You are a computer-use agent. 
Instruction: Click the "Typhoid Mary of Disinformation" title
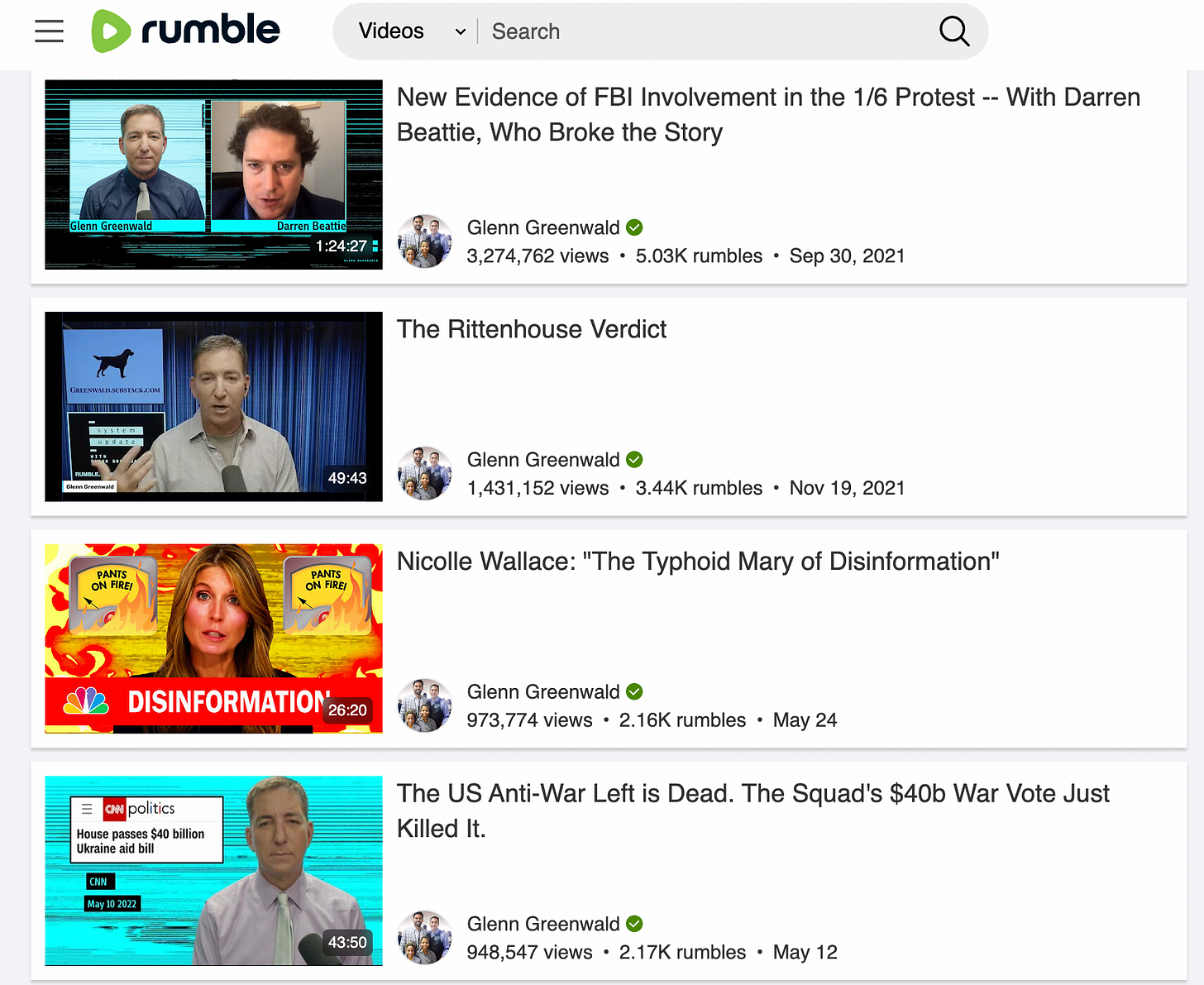(697, 562)
